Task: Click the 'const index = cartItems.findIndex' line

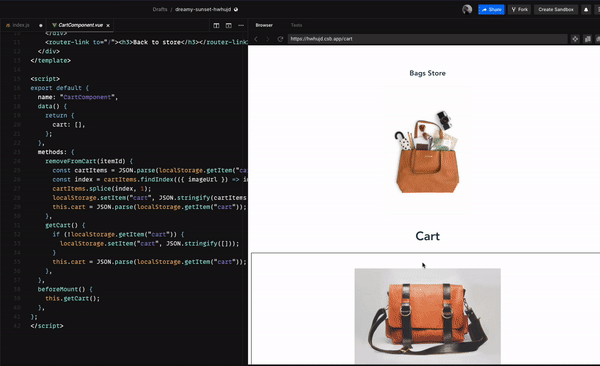Action: pyautogui.click(x=150, y=180)
